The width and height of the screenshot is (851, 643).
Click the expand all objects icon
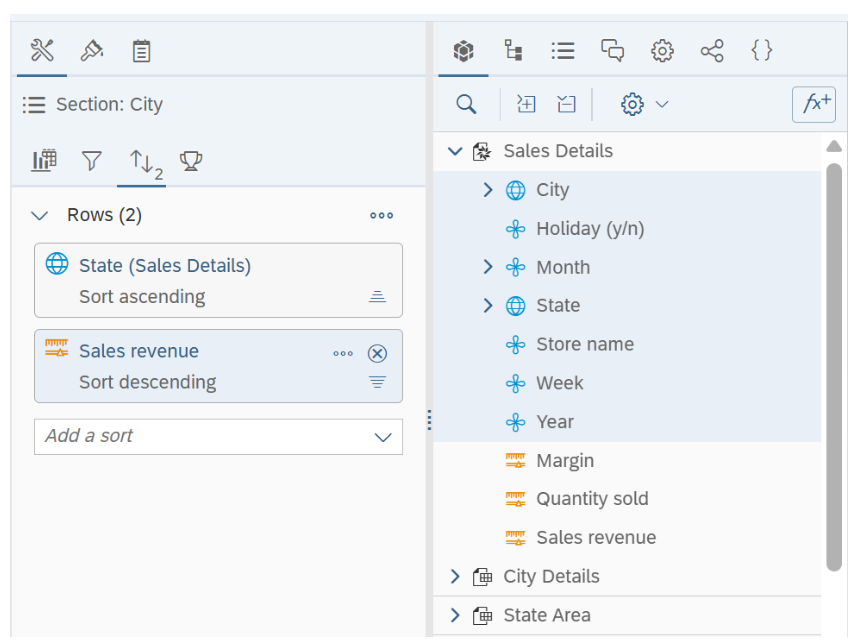(526, 104)
